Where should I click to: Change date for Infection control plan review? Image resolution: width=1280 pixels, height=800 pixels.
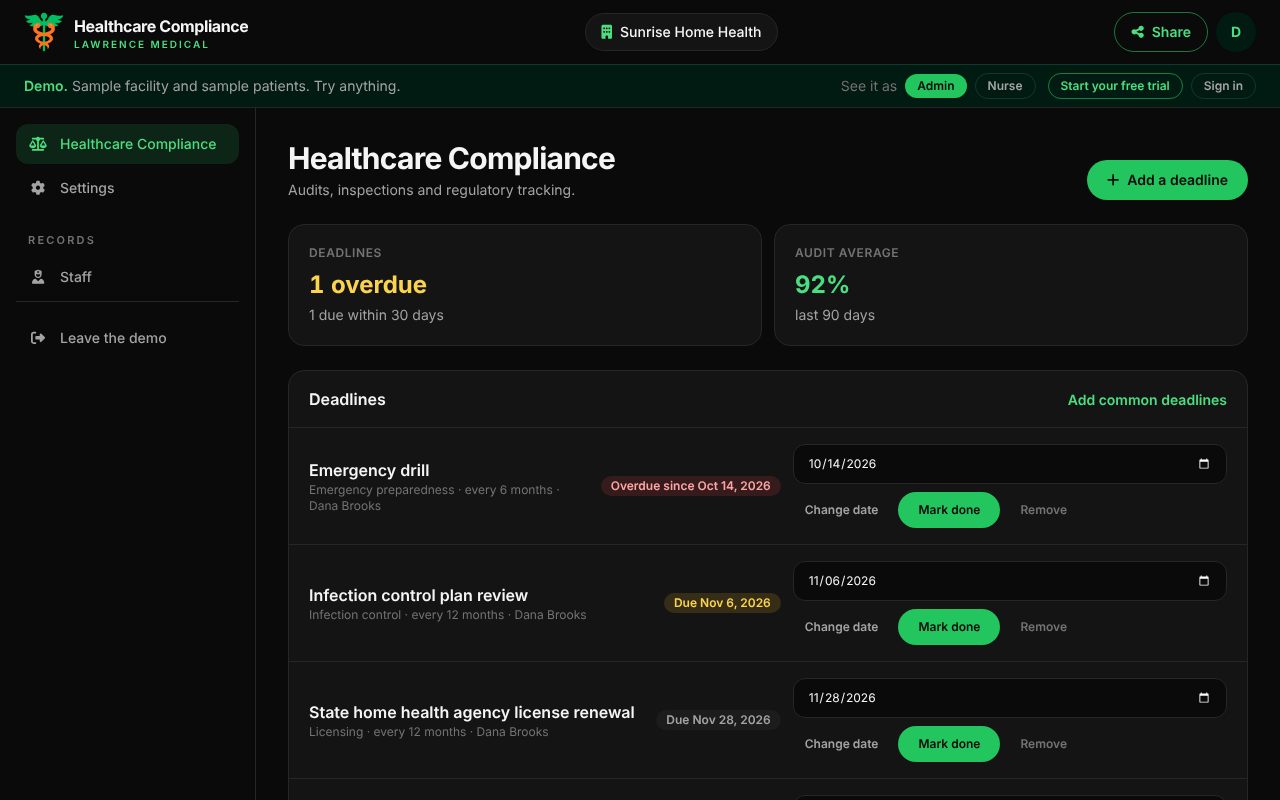pyautogui.click(x=841, y=627)
